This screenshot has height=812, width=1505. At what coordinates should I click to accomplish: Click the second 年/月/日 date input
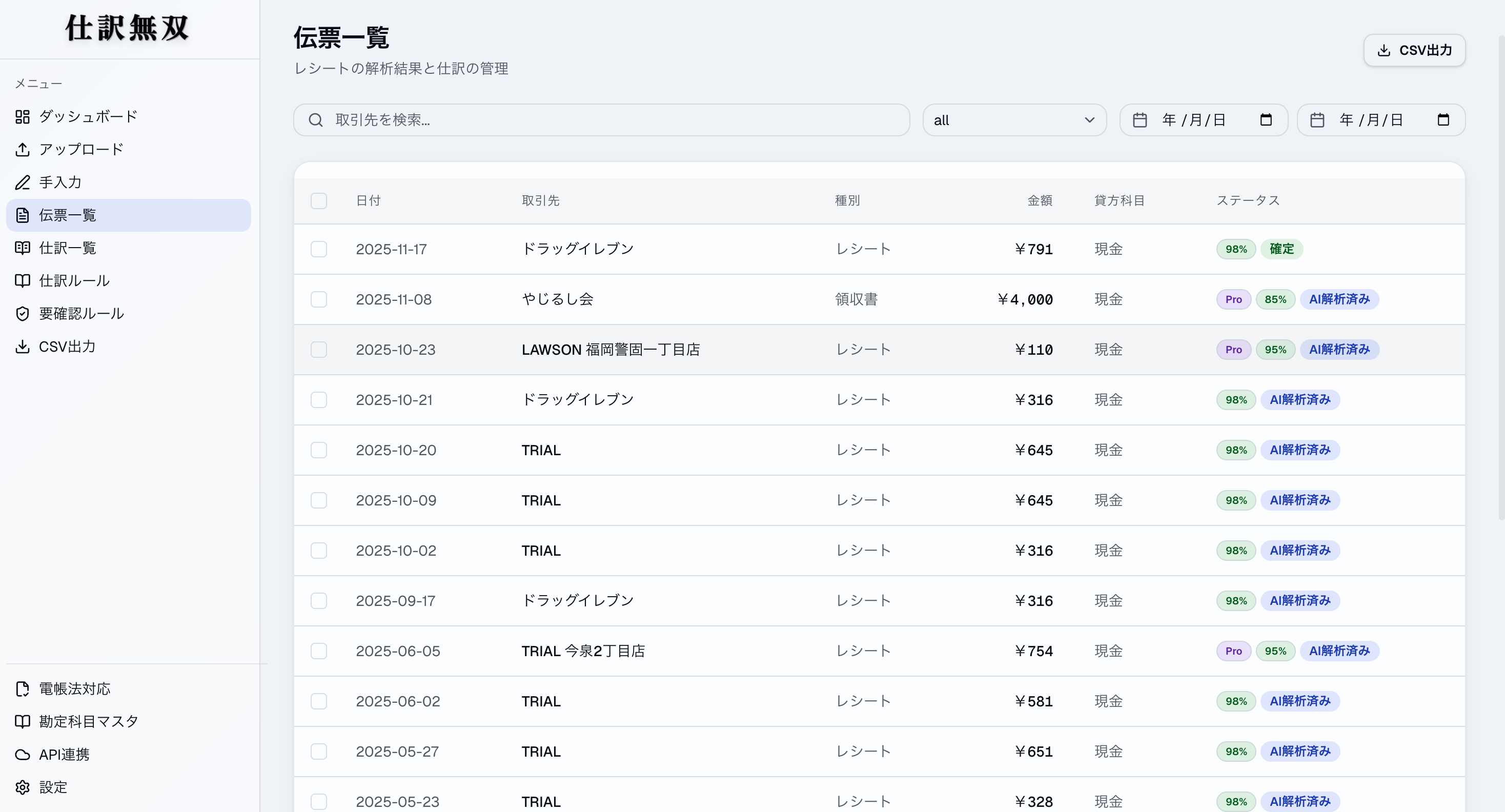coord(1381,120)
